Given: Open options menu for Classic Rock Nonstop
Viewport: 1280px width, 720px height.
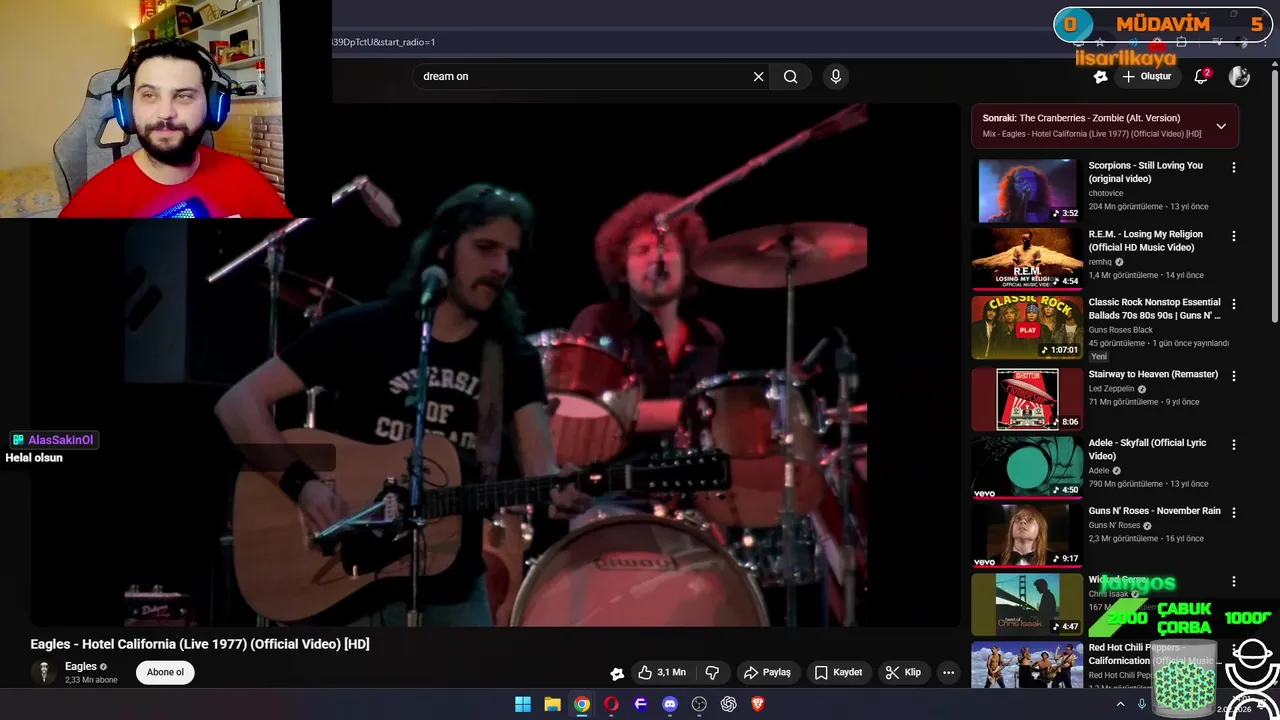Looking at the screenshot, I should [x=1233, y=304].
